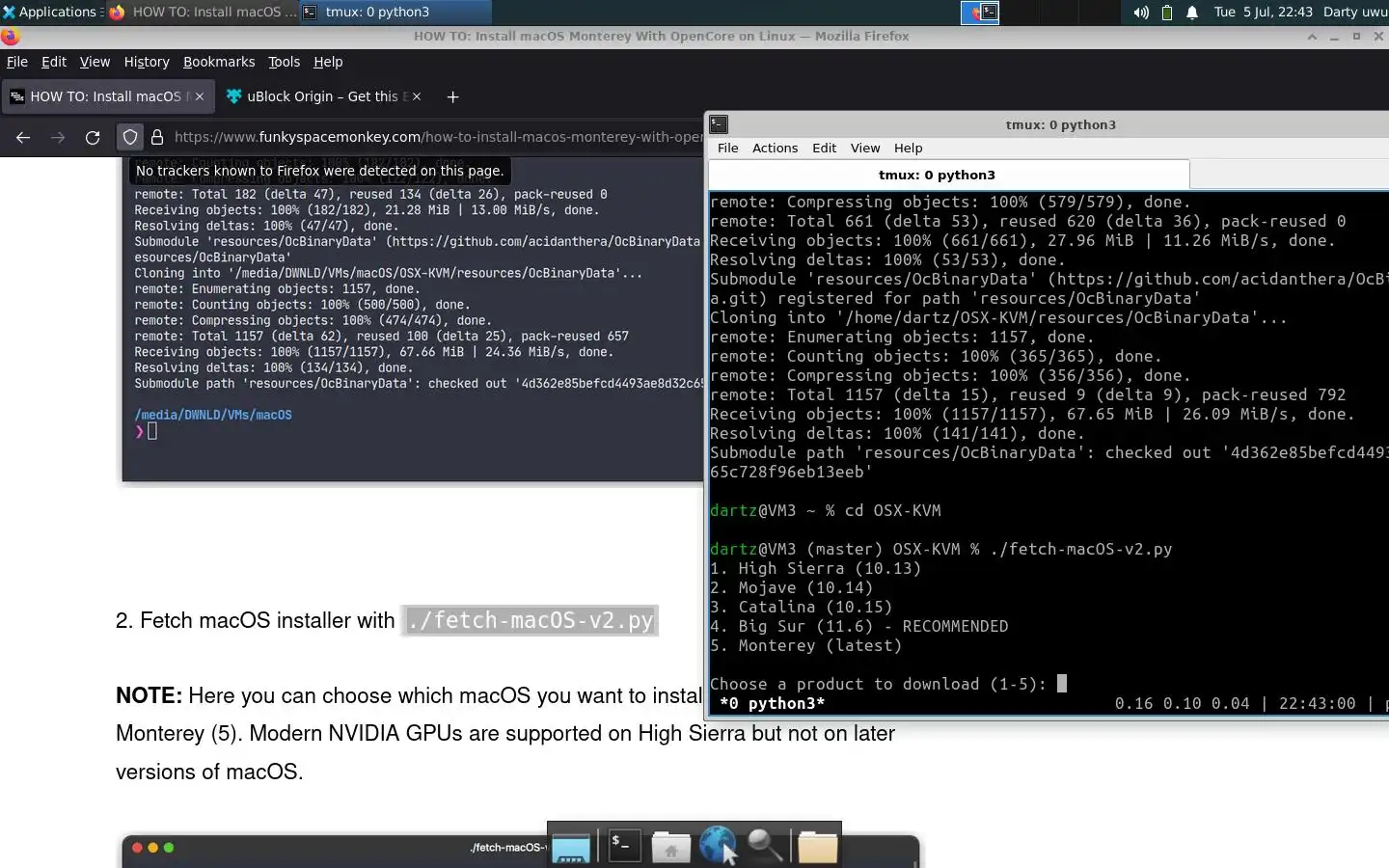Click the terminal window titlebar icon
1389x868 pixels.
[719, 124]
